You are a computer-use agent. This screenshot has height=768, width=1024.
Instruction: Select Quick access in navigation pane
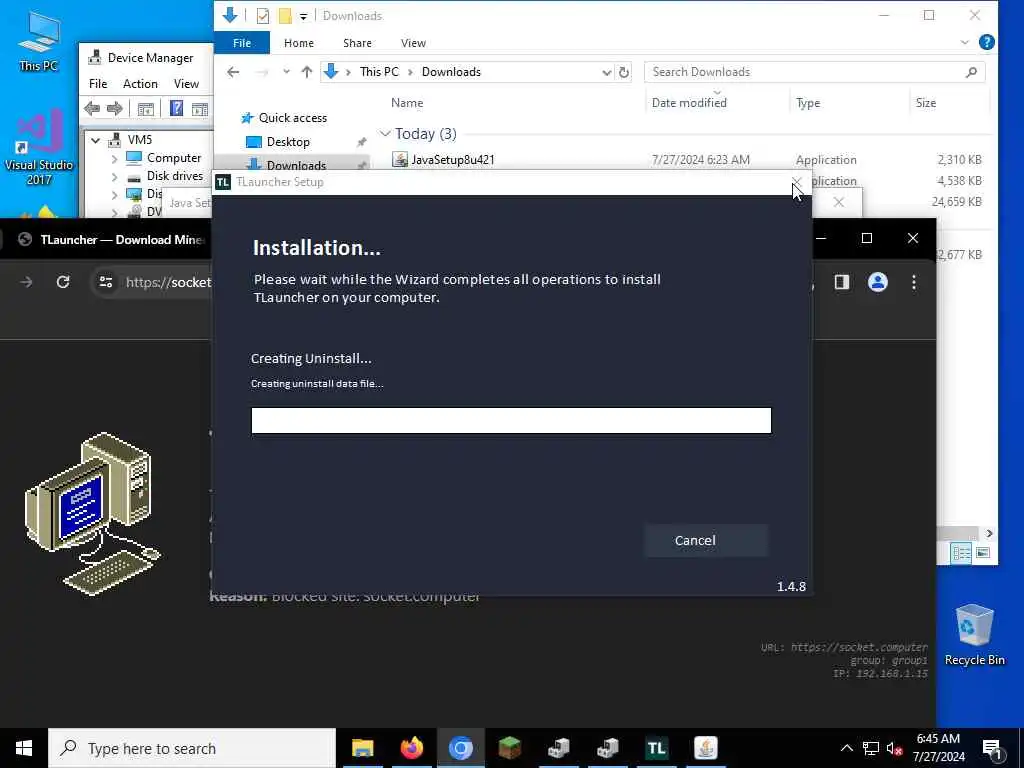[x=293, y=118]
